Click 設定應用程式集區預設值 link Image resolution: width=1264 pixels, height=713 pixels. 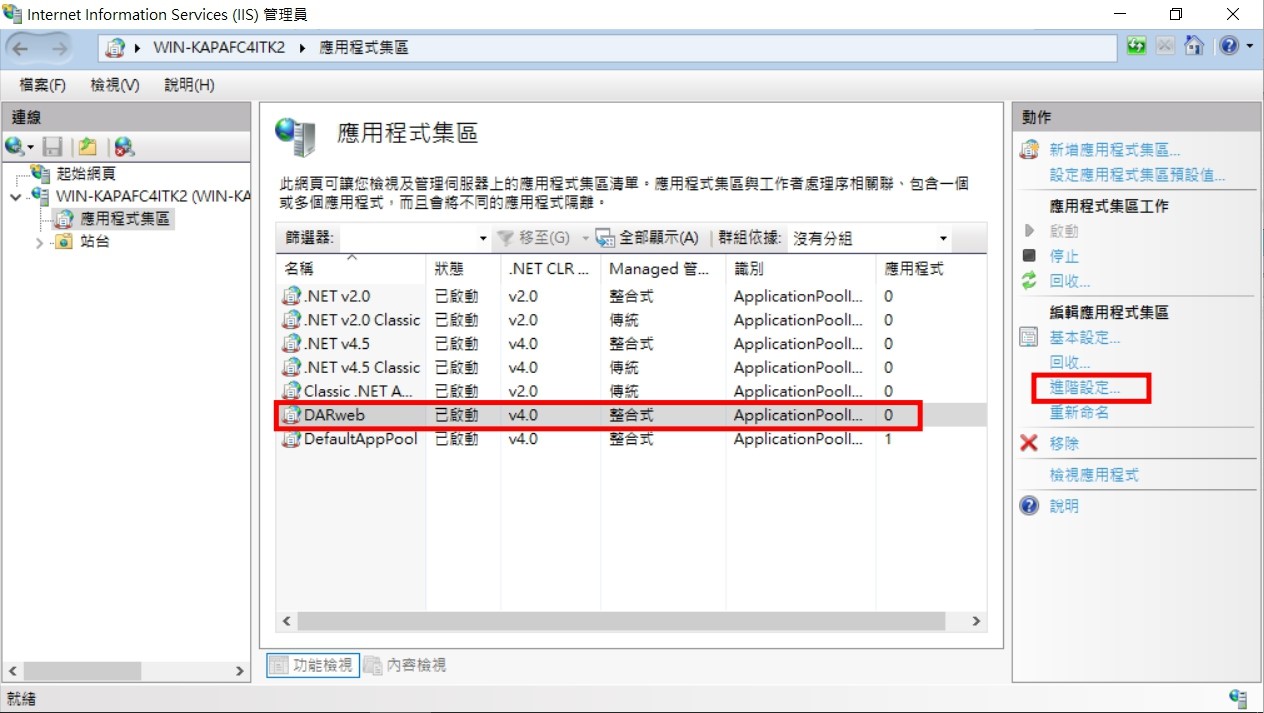tap(1137, 175)
